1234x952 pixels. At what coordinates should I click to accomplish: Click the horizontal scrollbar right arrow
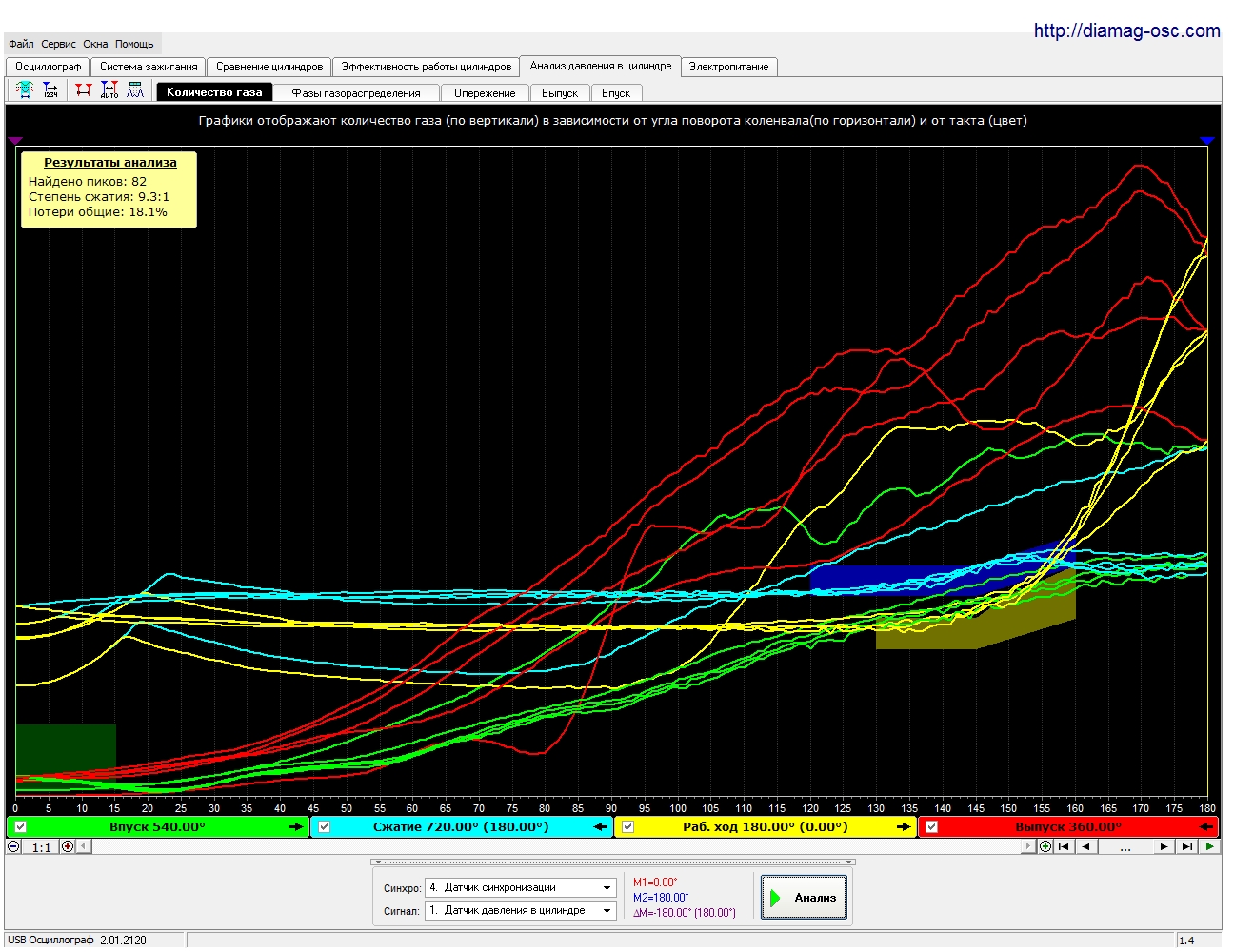1028,846
